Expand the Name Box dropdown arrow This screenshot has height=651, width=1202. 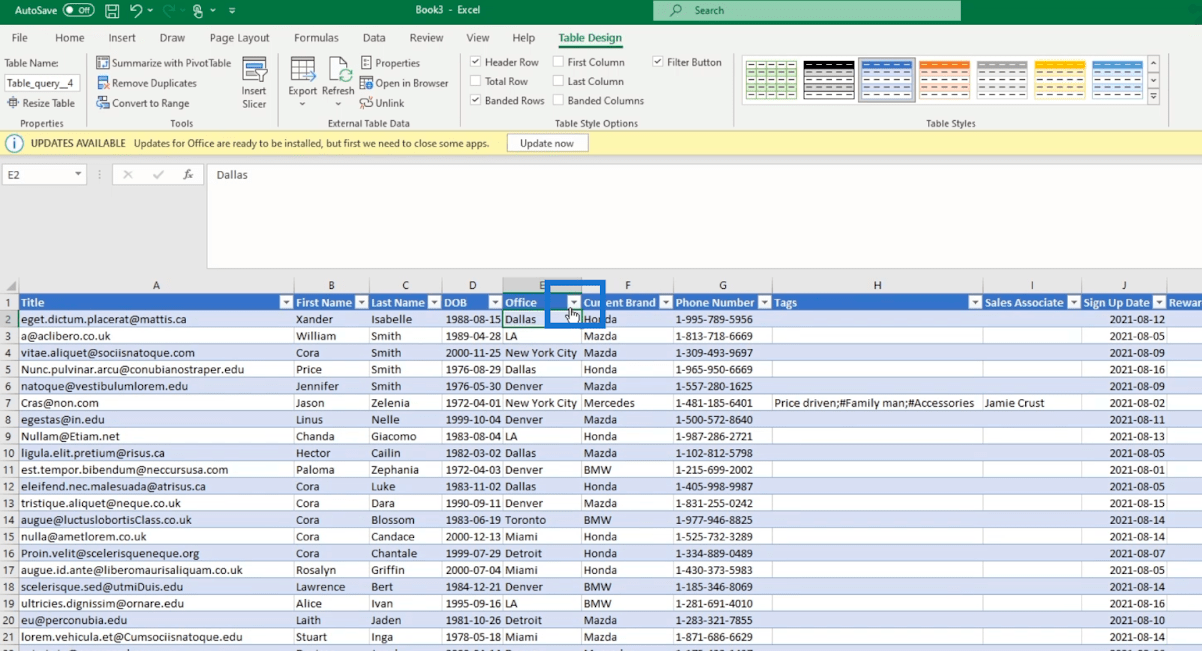[x=78, y=175]
